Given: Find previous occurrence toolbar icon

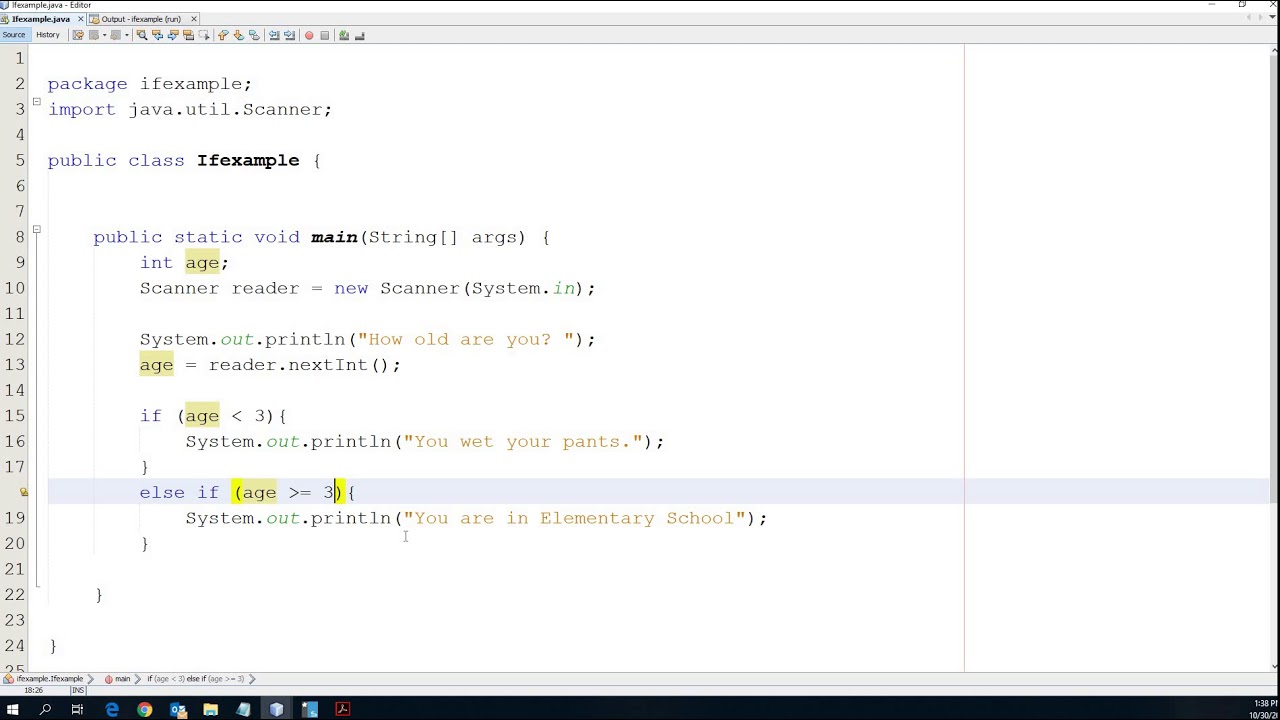Looking at the screenshot, I should (x=157, y=35).
